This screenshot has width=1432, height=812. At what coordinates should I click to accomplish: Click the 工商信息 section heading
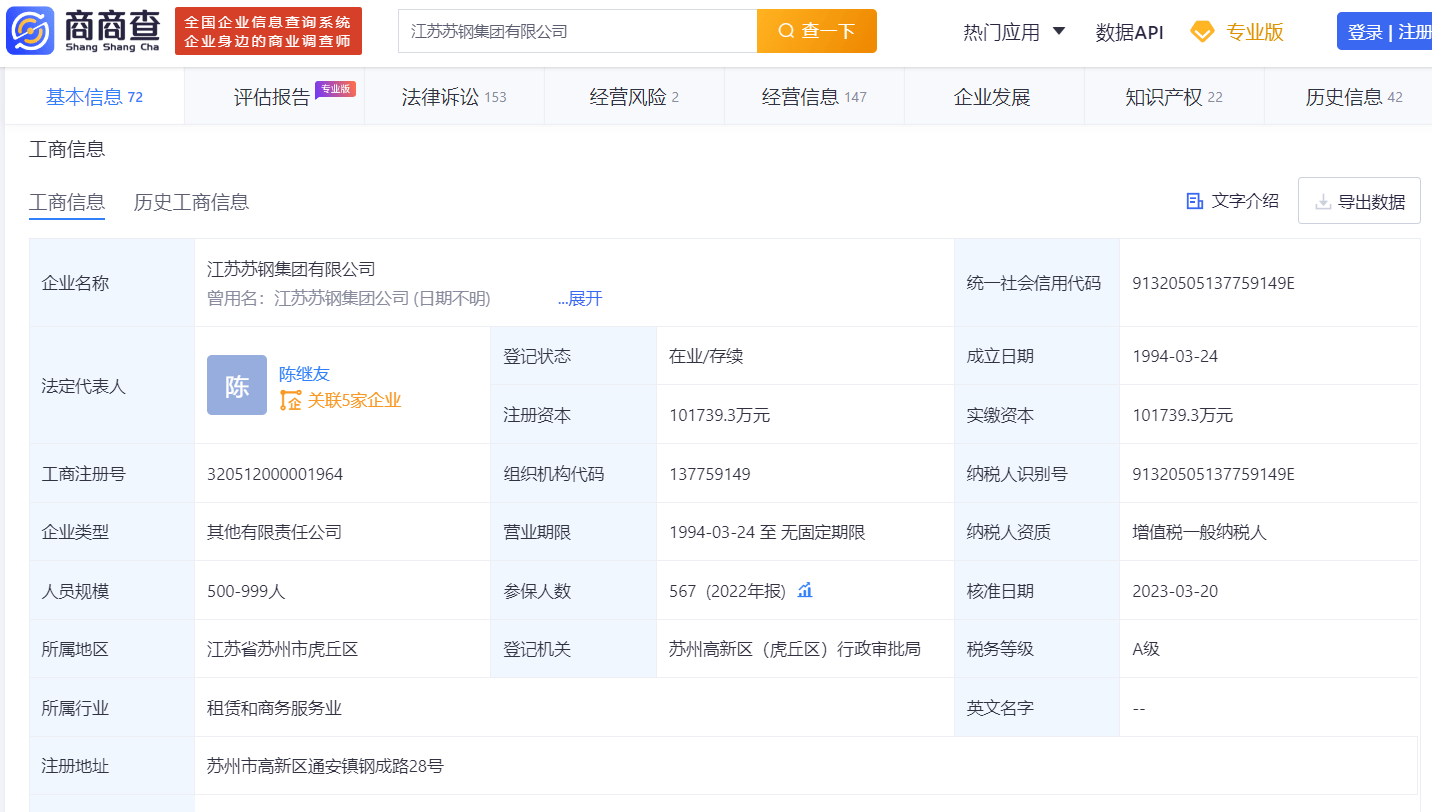[67, 149]
